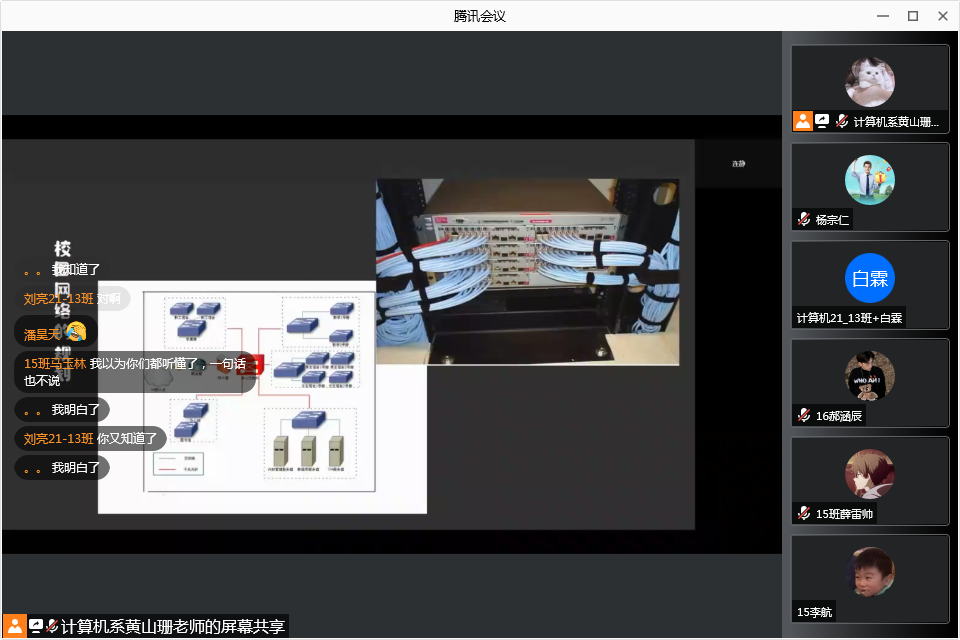Click the muted microphone icon beside 杨宗仁
960x640 pixels.
pyautogui.click(x=804, y=219)
